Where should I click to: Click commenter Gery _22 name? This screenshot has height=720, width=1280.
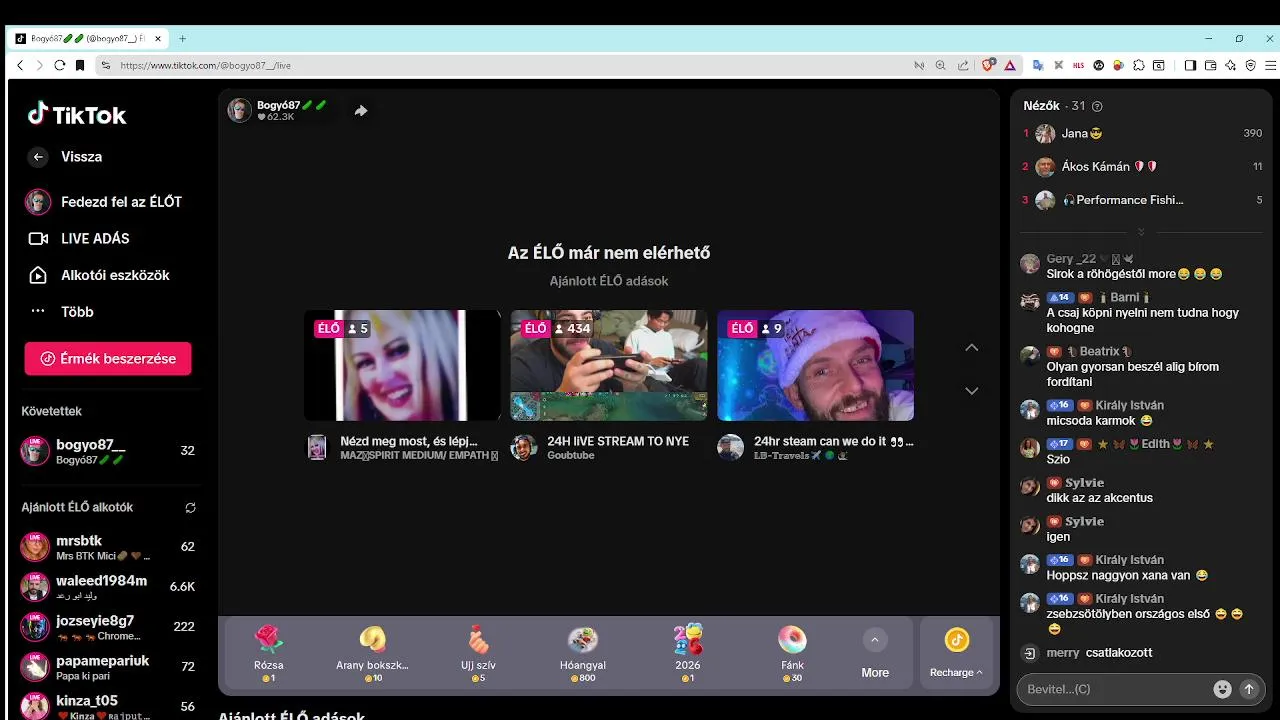pyautogui.click(x=1071, y=259)
